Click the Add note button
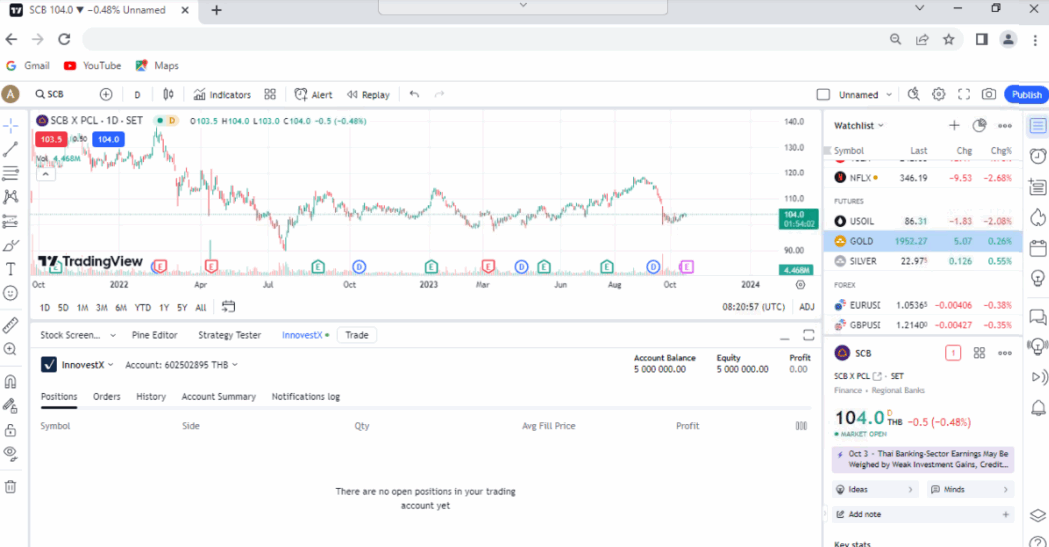This screenshot has width=1049, height=547. [x=923, y=514]
